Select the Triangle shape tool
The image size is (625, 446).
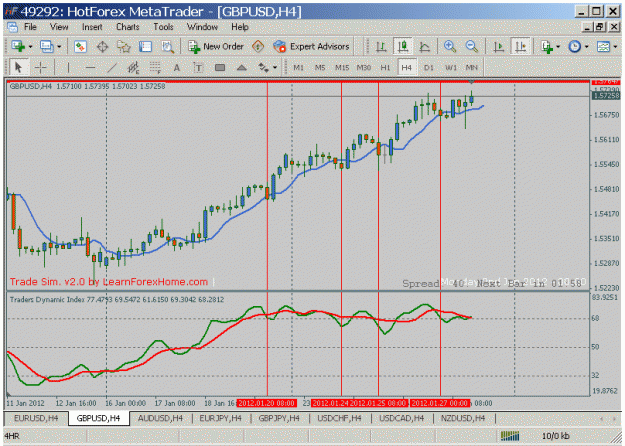click(242, 68)
